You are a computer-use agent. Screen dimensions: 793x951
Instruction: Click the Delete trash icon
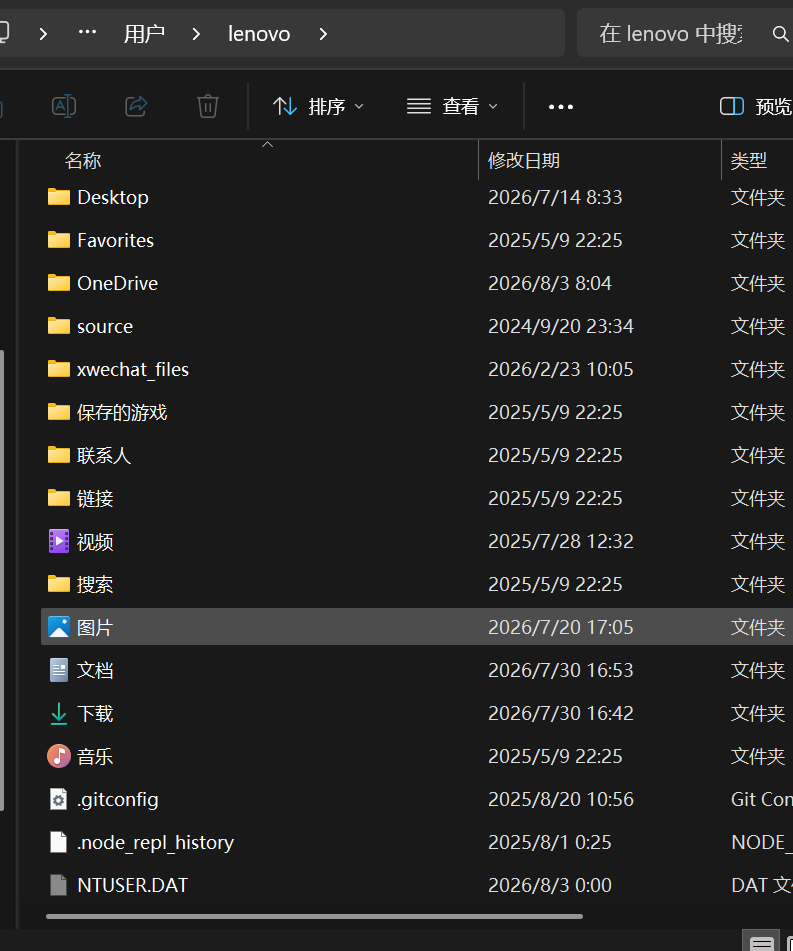tap(208, 107)
